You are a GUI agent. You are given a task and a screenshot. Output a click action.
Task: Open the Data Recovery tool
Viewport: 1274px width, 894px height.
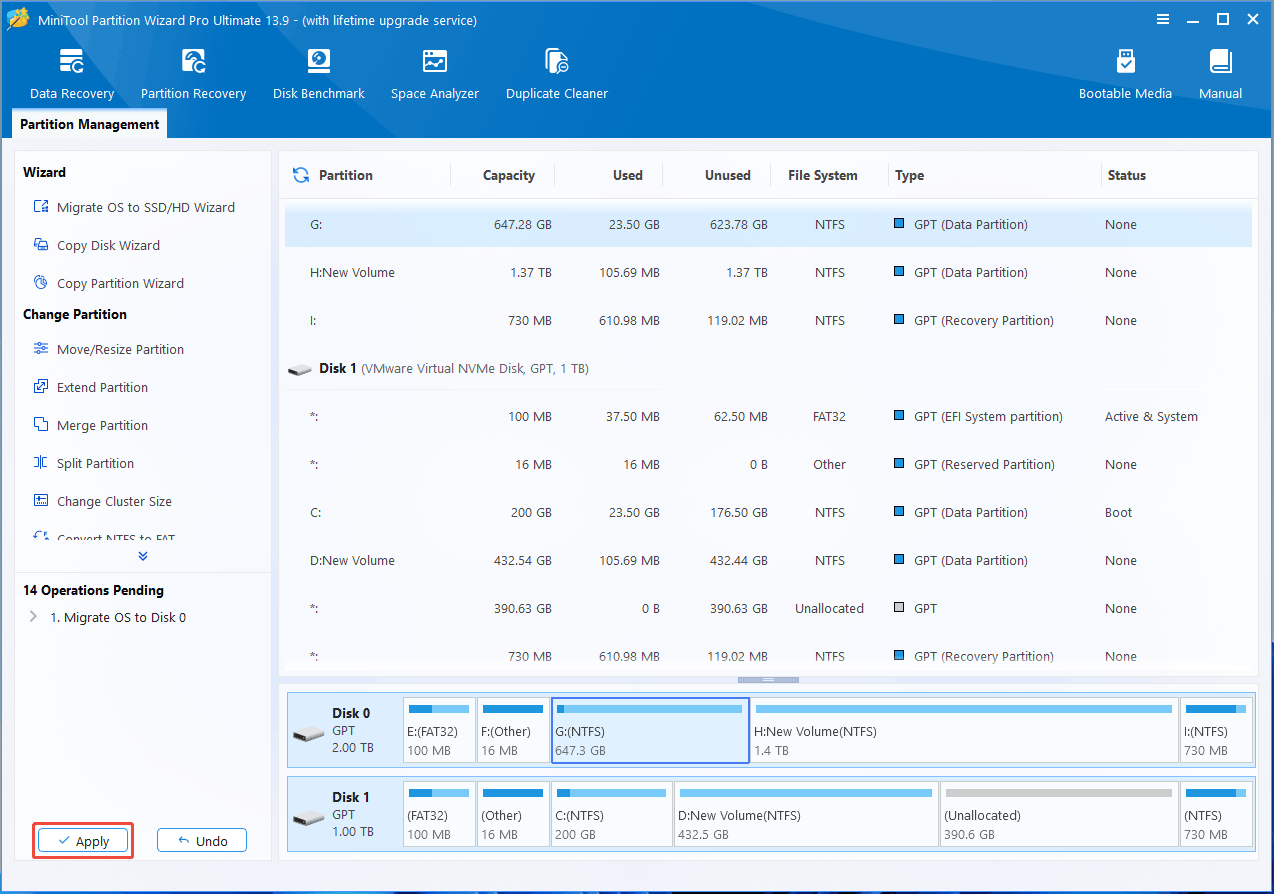coord(71,74)
